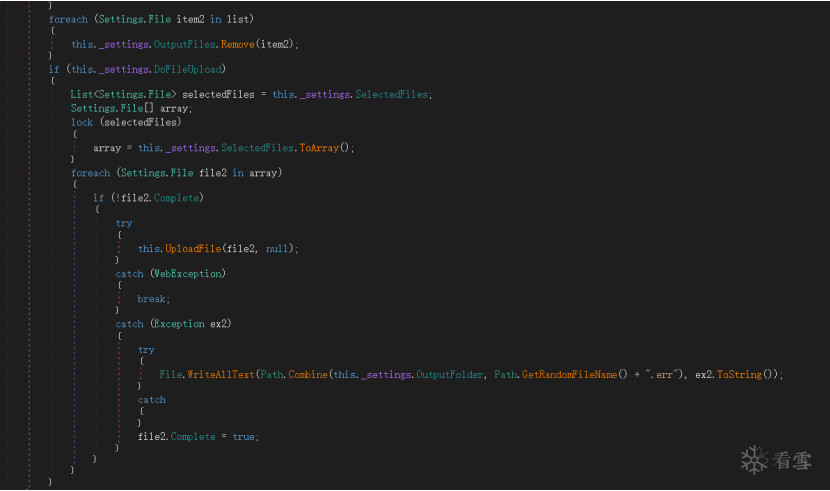Click the 'lock (selectedFiles)' statement
Screen dimensions: 830x491
126,122
